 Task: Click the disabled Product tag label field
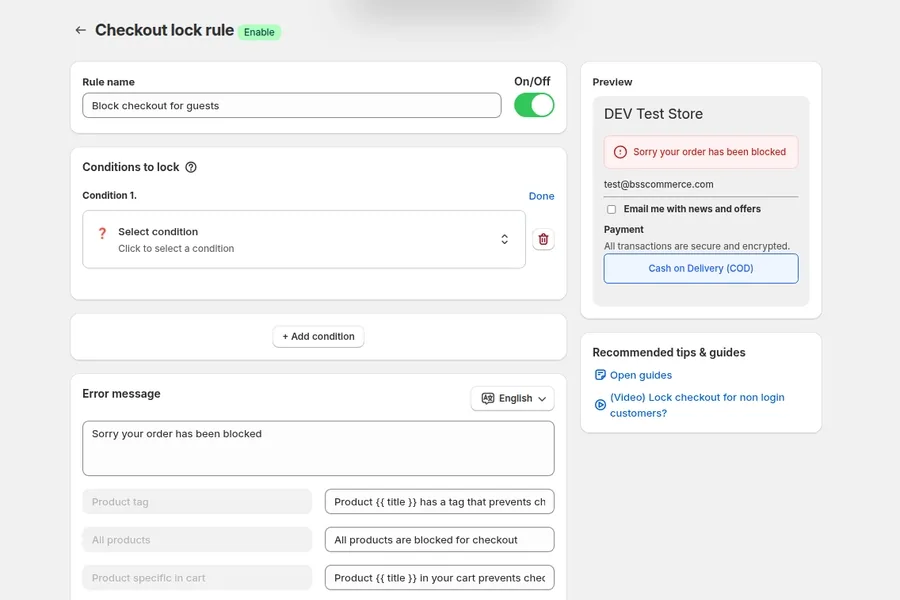[x=197, y=502]
